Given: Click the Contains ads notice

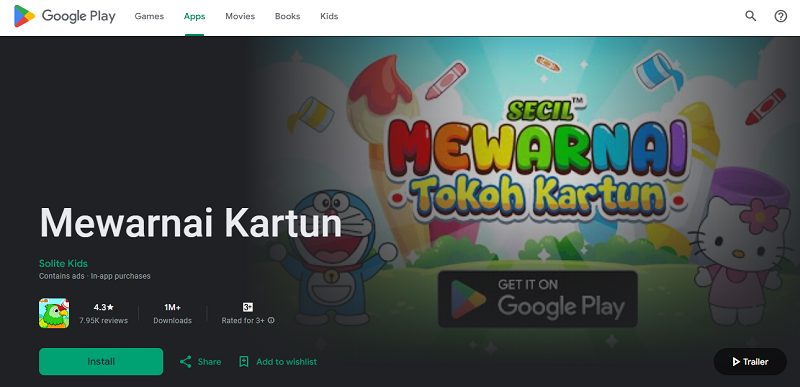Looking at the screenshot, I should pyautogui.click(x=62, y=276).
